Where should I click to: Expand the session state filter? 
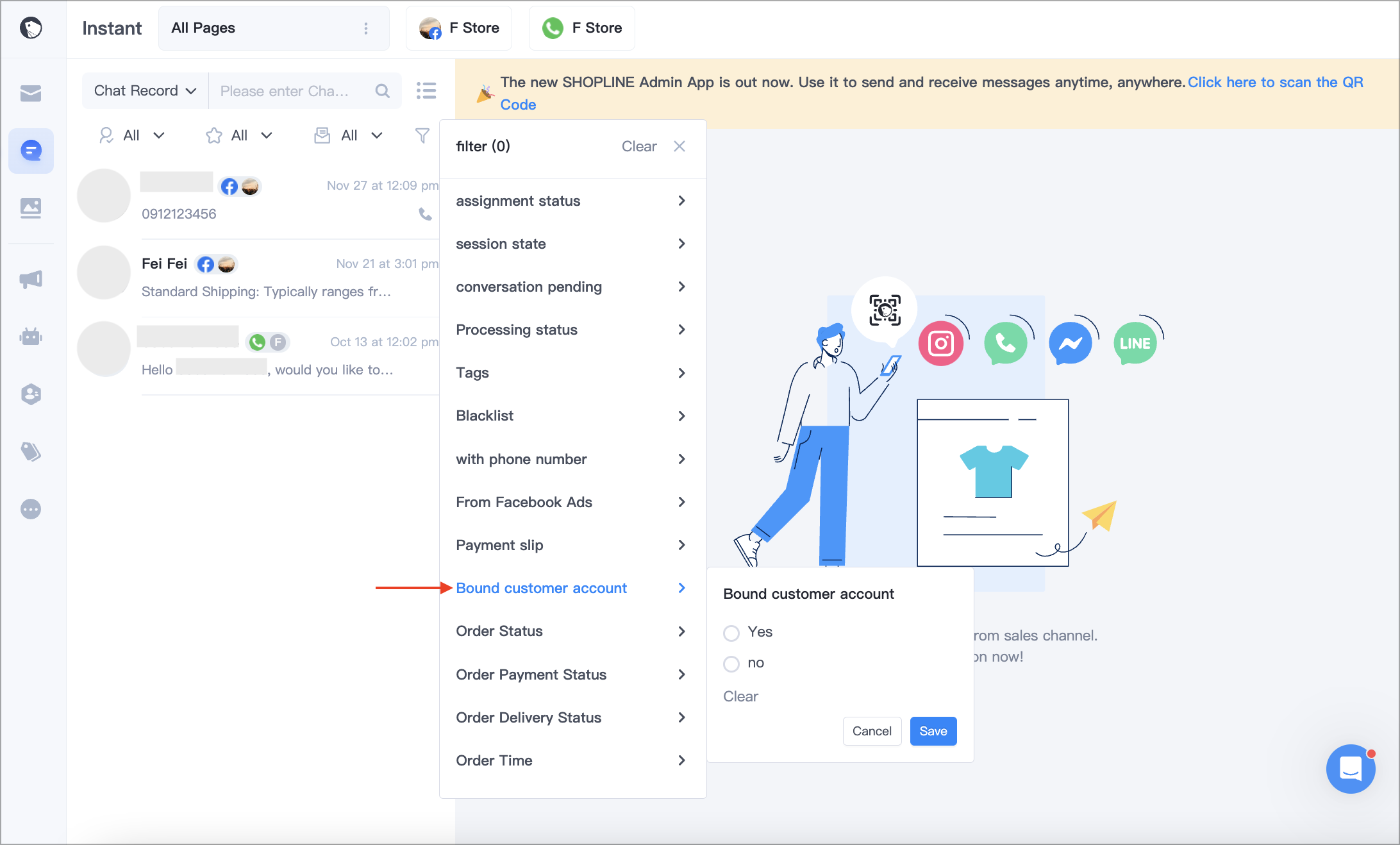572,244
